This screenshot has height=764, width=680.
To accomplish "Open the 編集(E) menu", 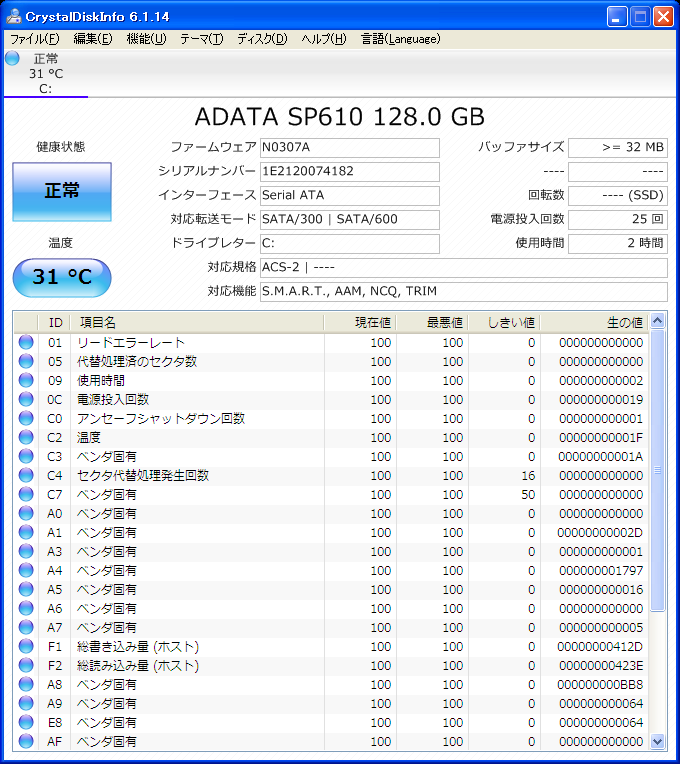I will (93, 39).
